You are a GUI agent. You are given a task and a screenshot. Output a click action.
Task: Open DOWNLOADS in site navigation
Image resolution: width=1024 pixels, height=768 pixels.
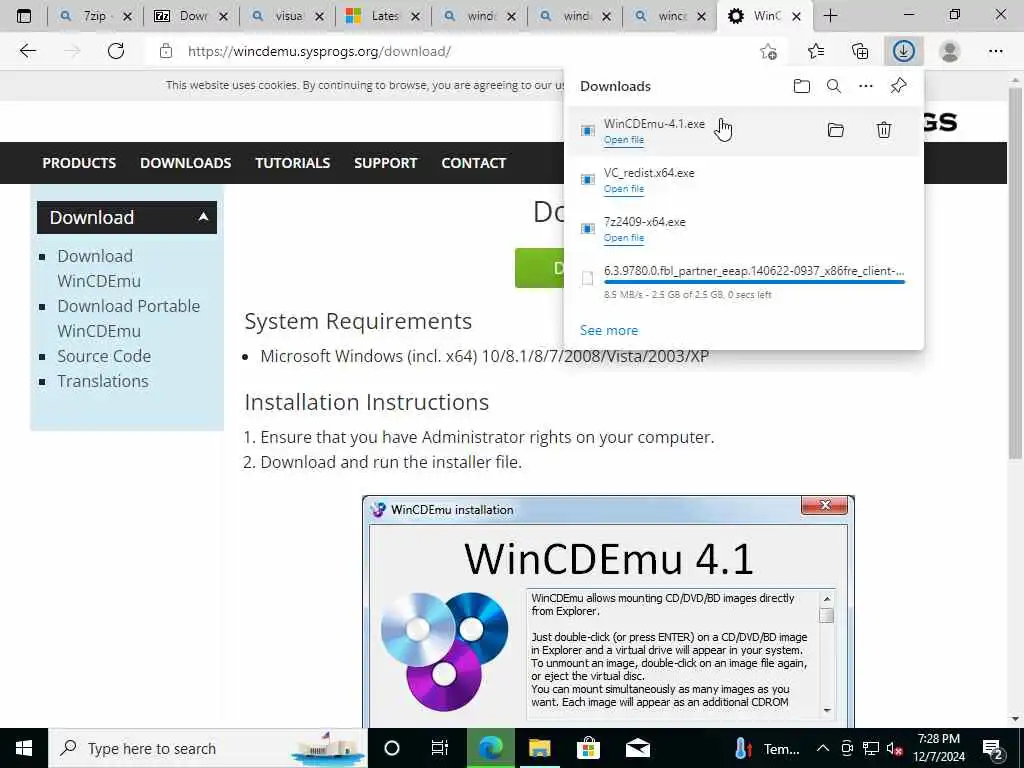point(185,163)
